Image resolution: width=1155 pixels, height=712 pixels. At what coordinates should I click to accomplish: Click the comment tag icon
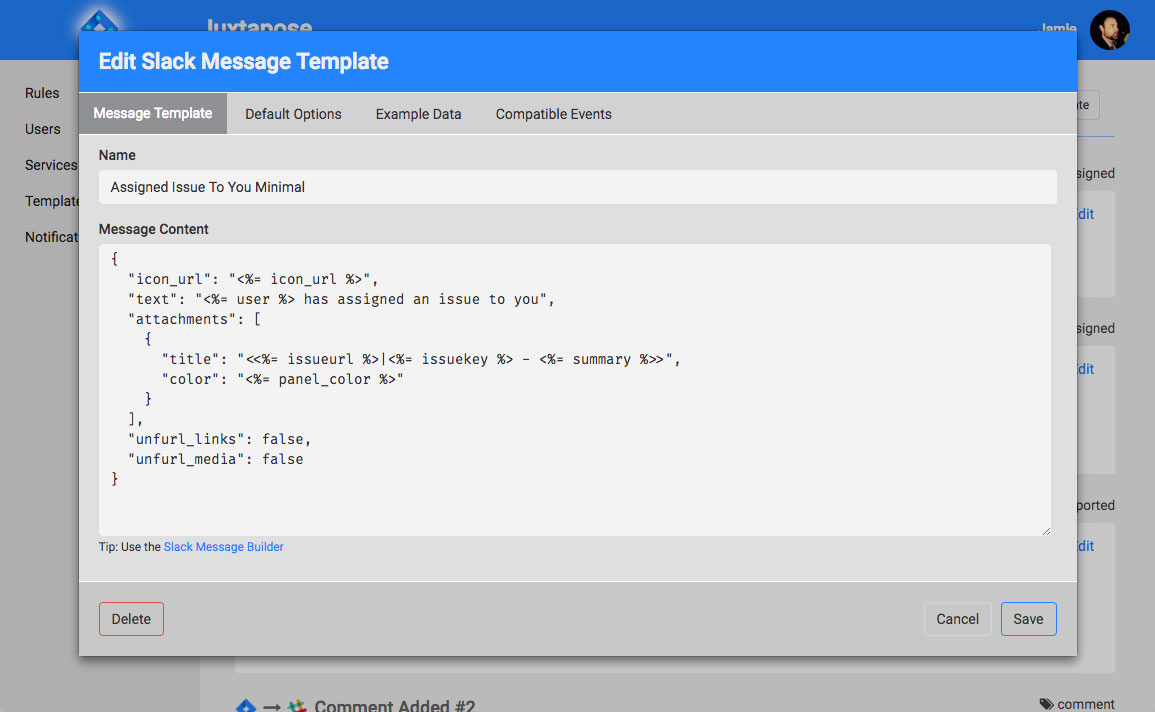1046,704
